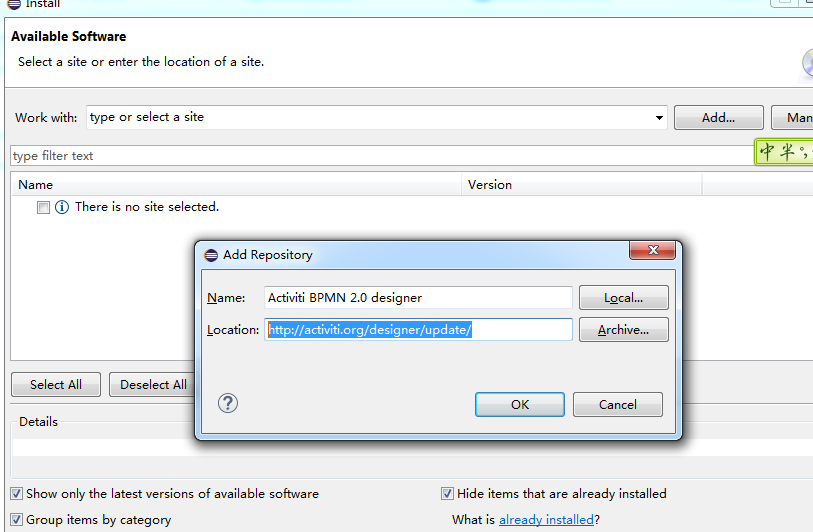Click the repository Name field
The image size is (813, 532).
point(418,298)
